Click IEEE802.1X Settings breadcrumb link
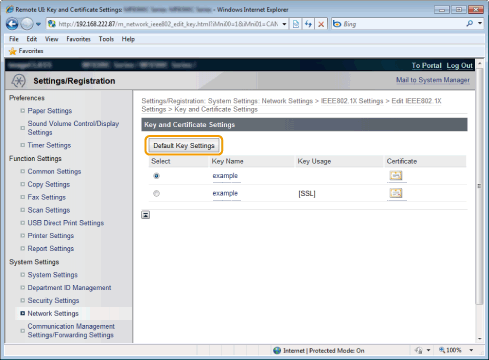The image size is (489, 360). point(352,101)
